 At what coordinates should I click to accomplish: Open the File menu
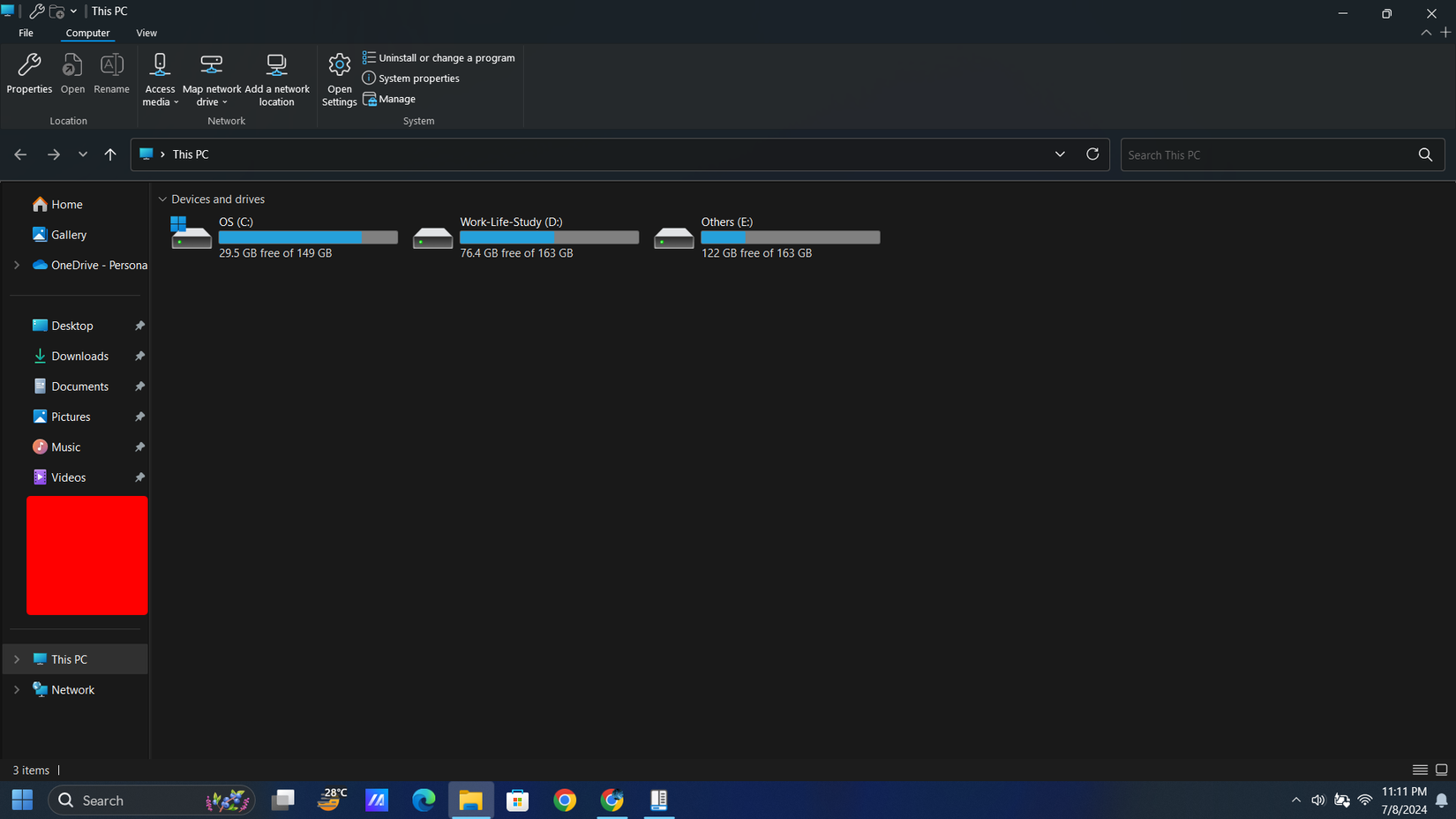26,33
